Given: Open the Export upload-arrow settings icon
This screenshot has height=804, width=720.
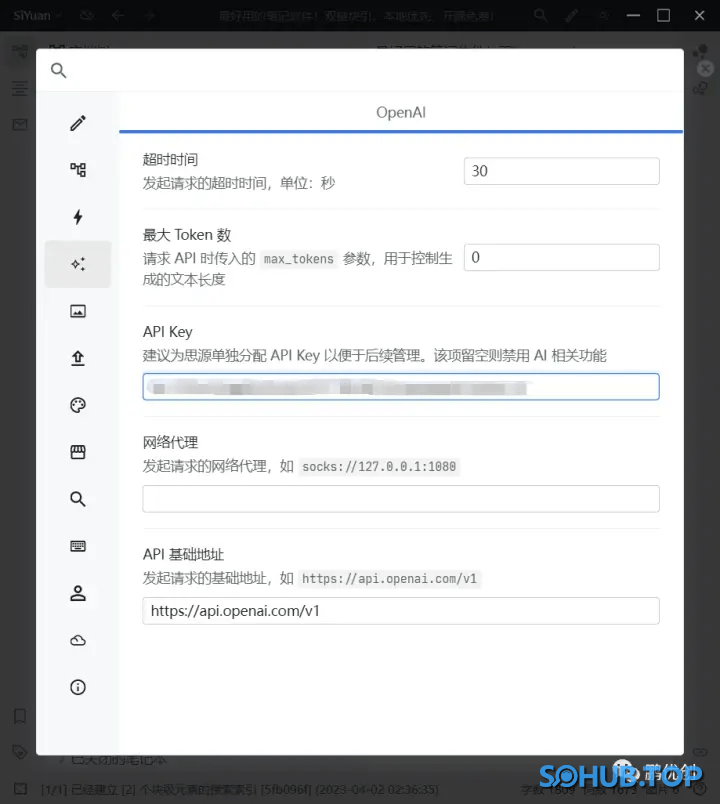Looking at the screenshot, I should pos(78,358).
